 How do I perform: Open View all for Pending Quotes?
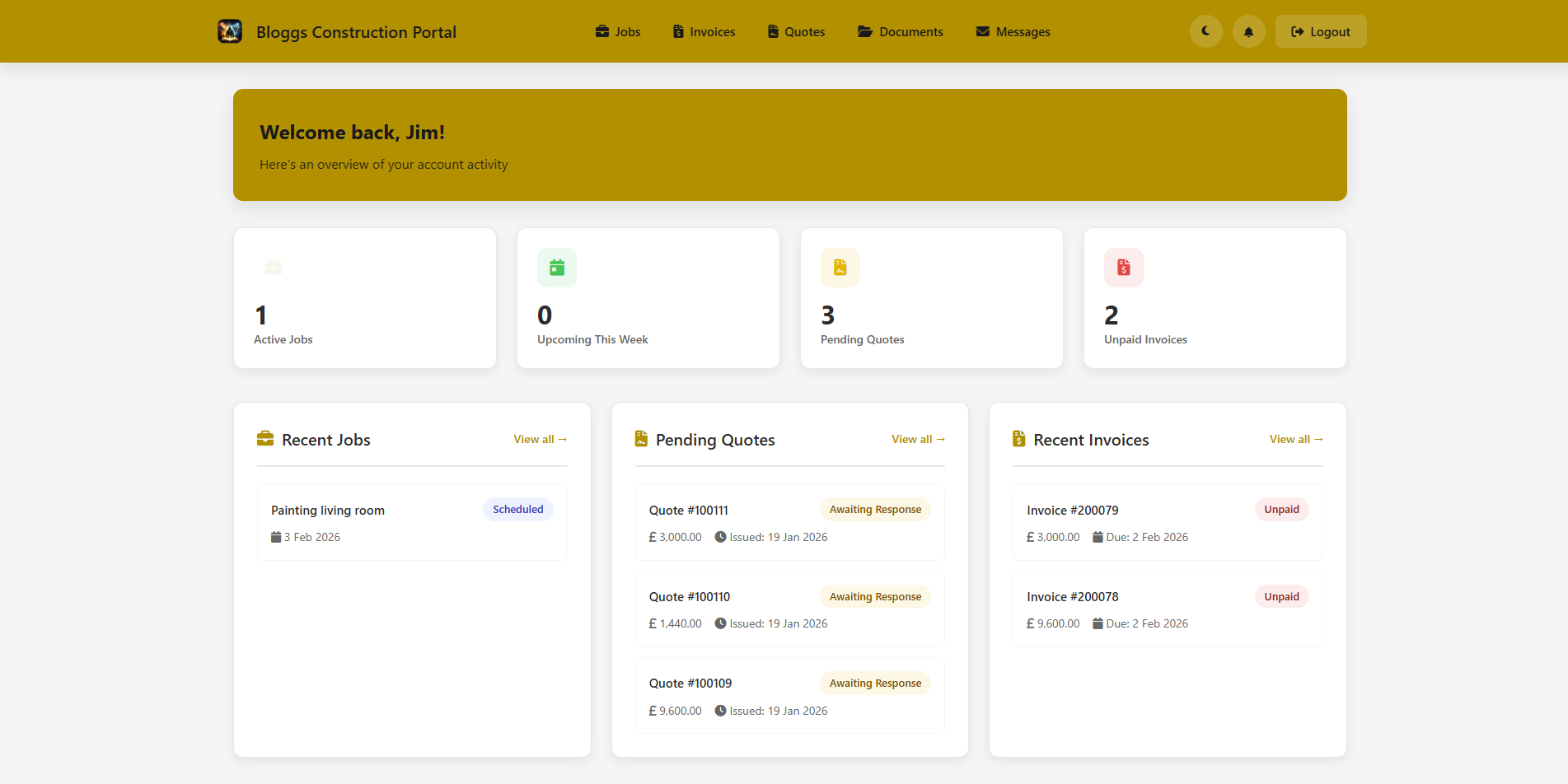[x=918, y=439]
